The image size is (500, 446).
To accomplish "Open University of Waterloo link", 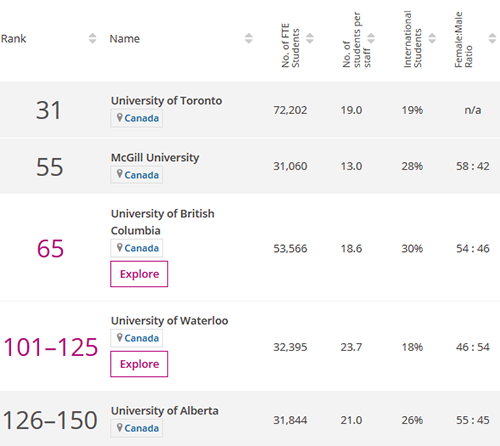I will point(169,321).
